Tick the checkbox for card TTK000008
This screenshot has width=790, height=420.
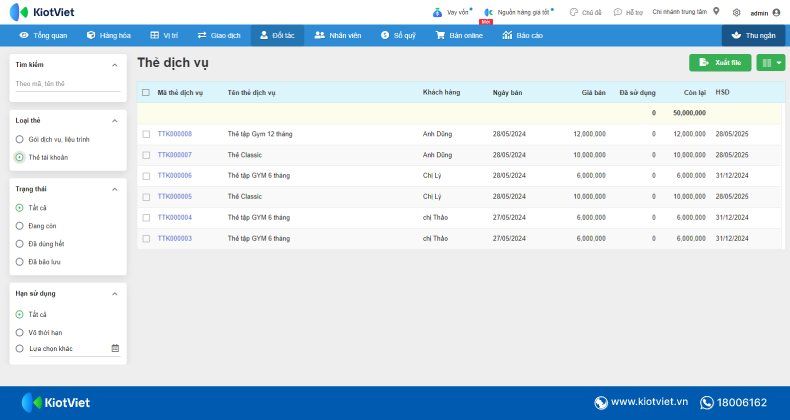point(146,134)
